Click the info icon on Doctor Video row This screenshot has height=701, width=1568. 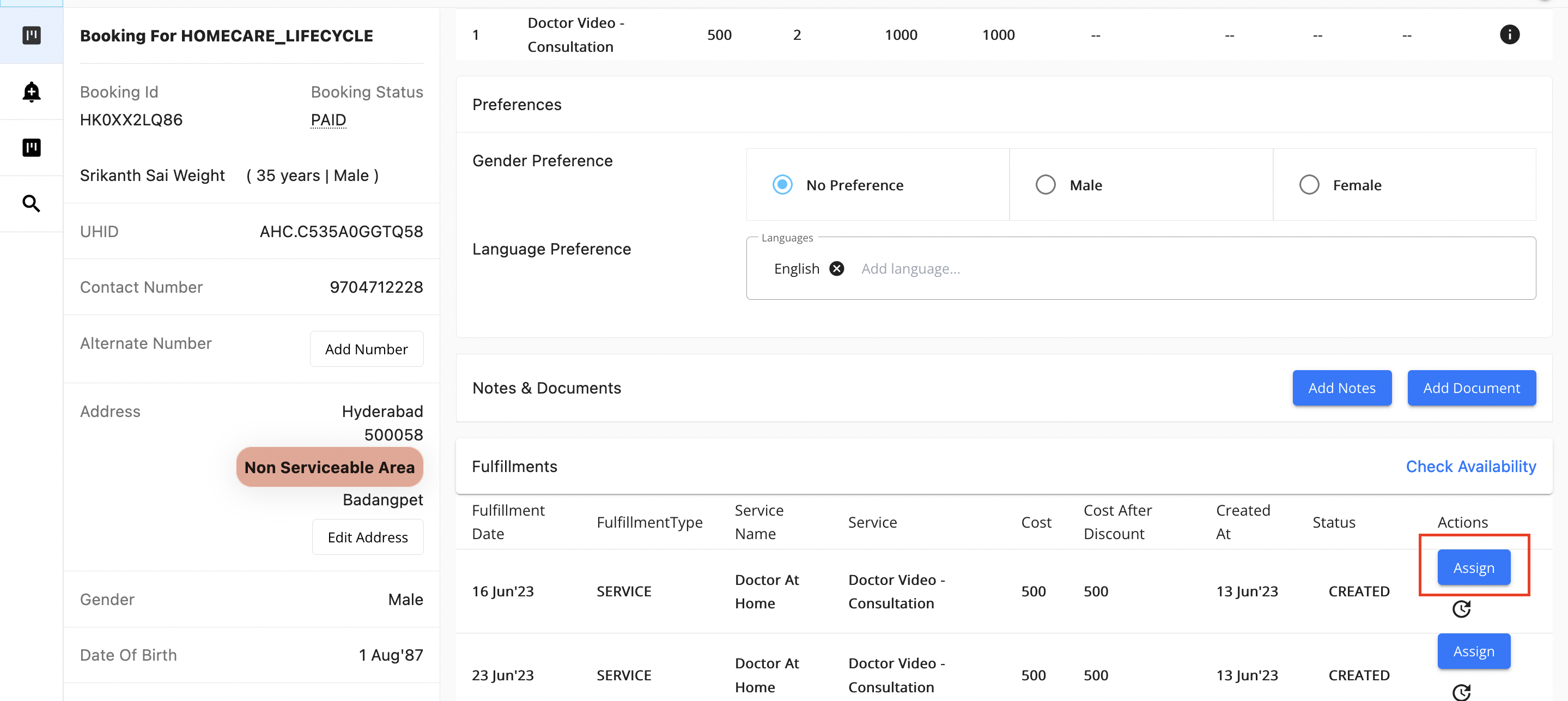(1509, 35)
